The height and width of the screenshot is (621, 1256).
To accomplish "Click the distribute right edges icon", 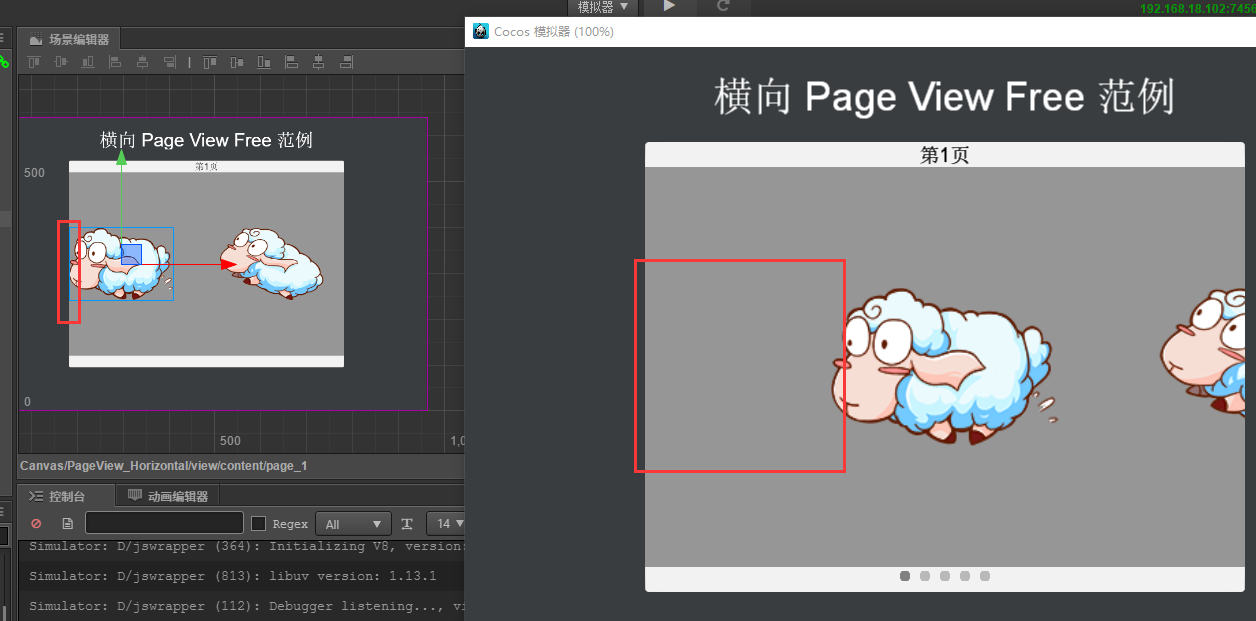I will tap(345, 62).
